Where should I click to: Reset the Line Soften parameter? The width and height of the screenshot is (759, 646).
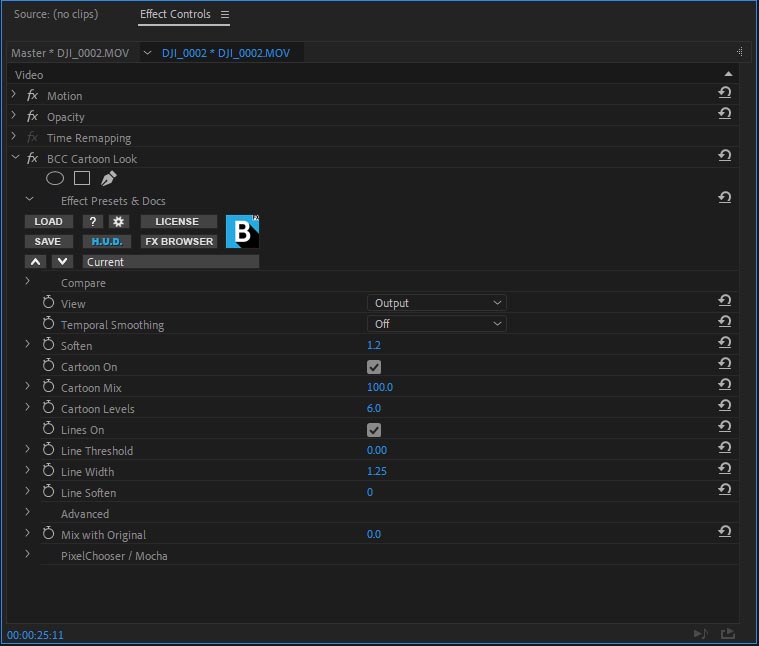click(x=724, y=490)
